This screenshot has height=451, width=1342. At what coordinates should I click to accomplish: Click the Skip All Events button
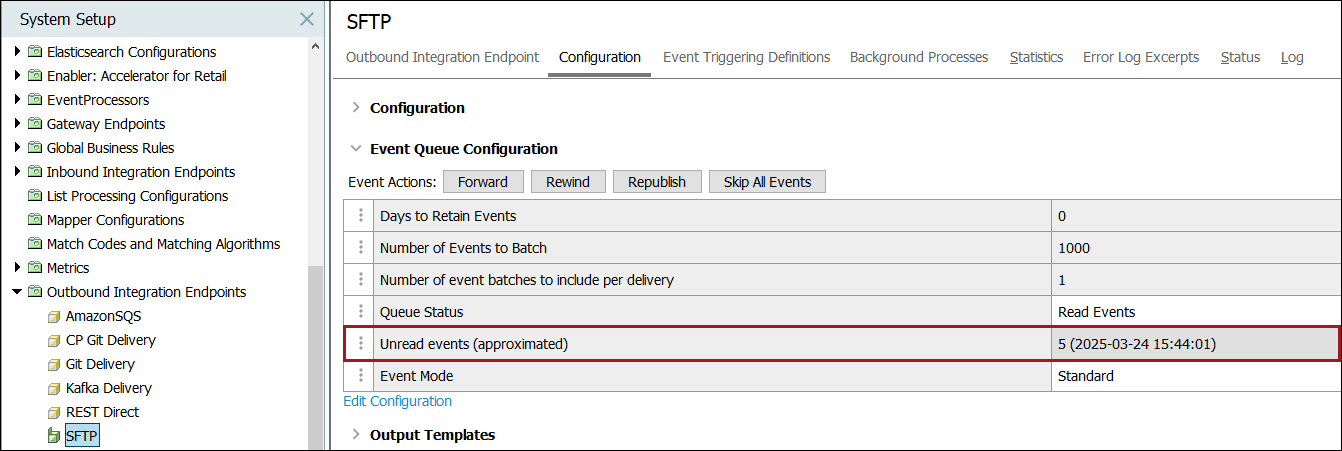click(x=767, y=181)
